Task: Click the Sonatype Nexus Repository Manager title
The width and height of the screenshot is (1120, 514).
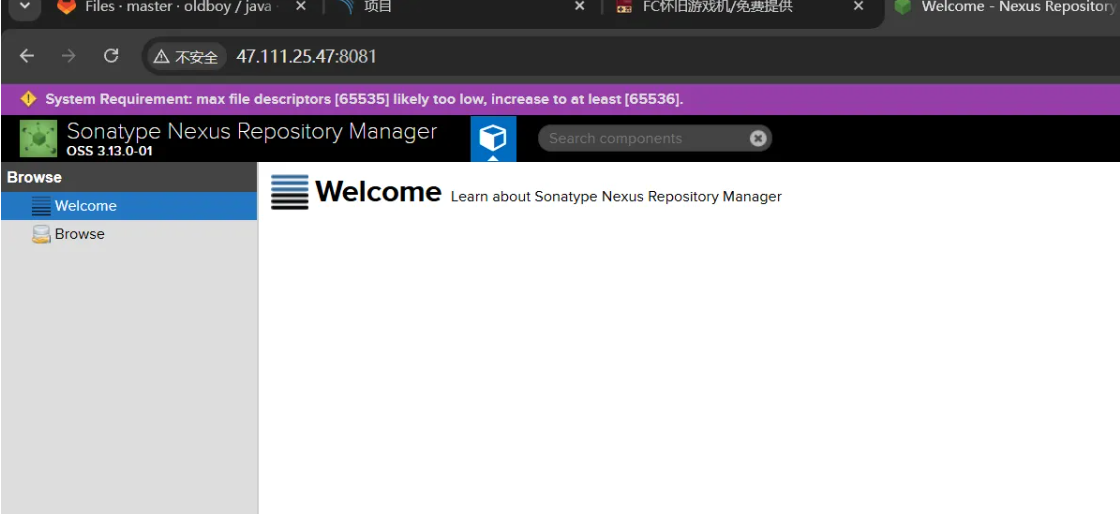Action: tap(251, 131)
